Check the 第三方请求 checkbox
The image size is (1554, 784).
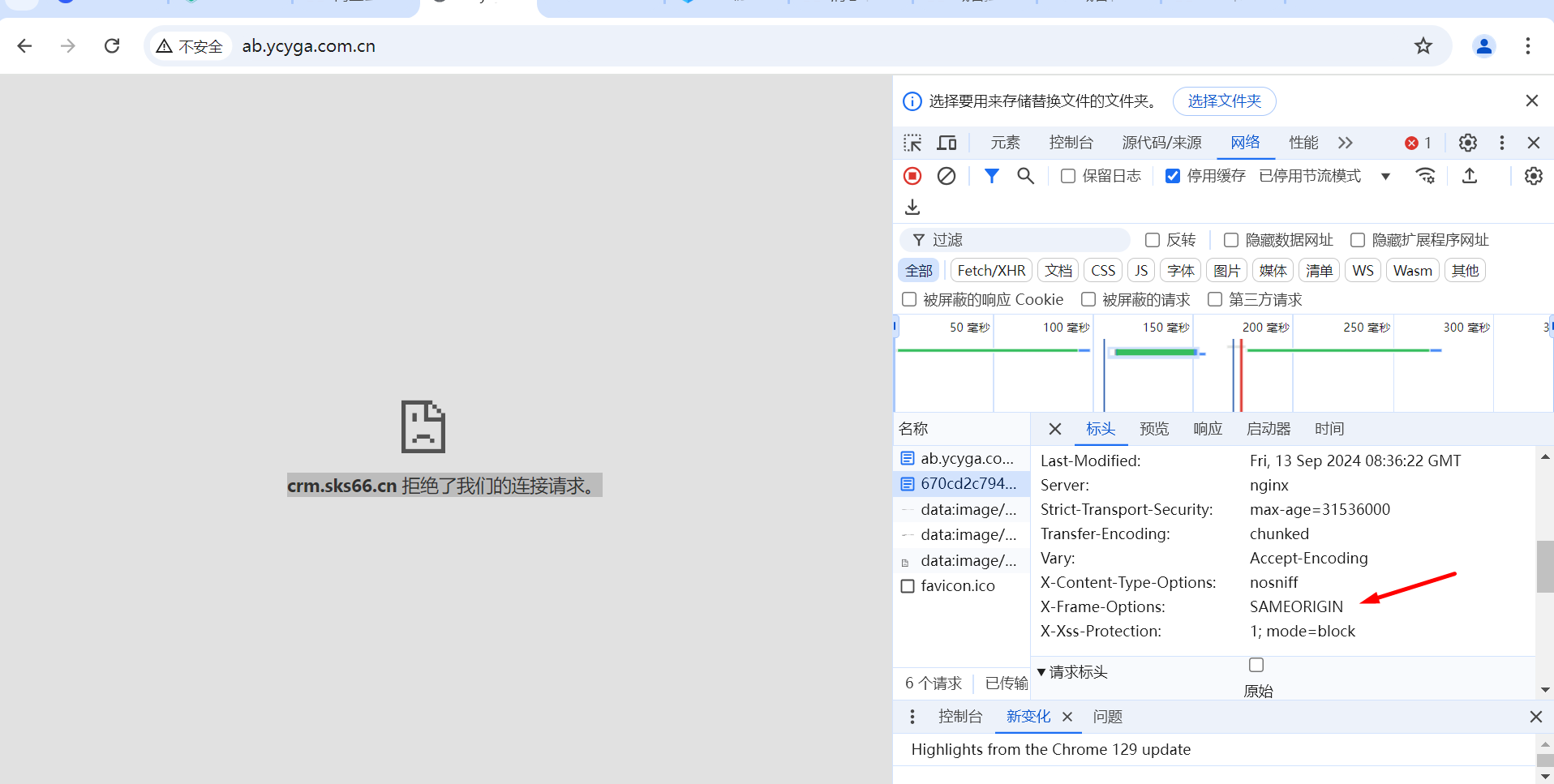click(1215, 300)
